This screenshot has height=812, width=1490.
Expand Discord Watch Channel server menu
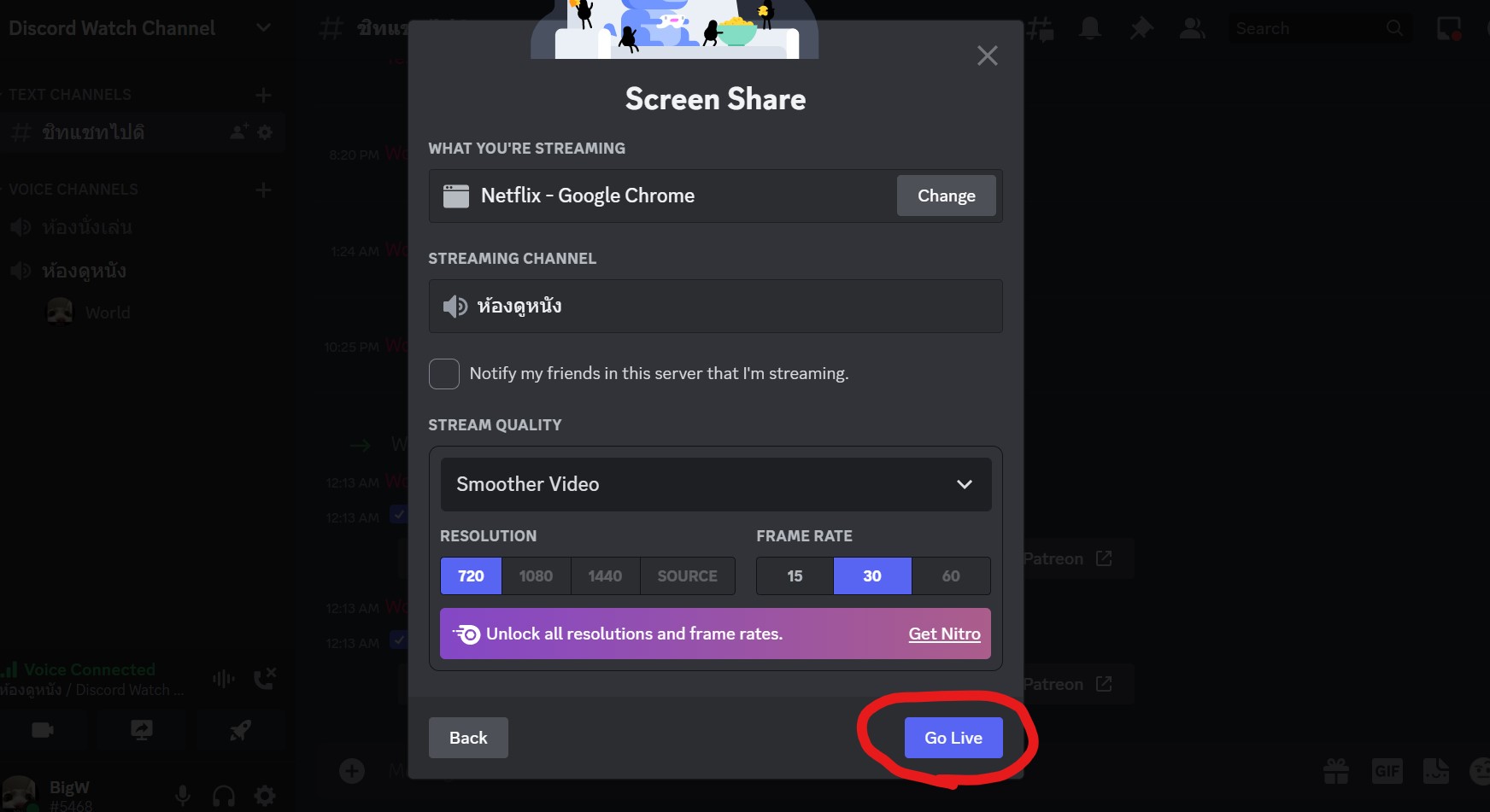click(263, 28)
